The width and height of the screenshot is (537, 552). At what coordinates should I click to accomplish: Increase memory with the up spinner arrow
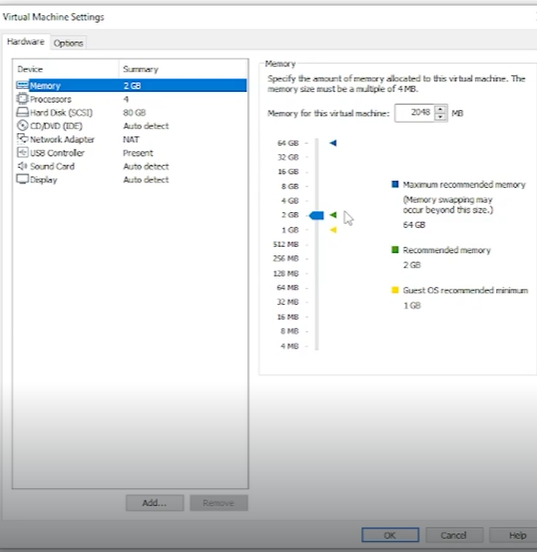440,109
